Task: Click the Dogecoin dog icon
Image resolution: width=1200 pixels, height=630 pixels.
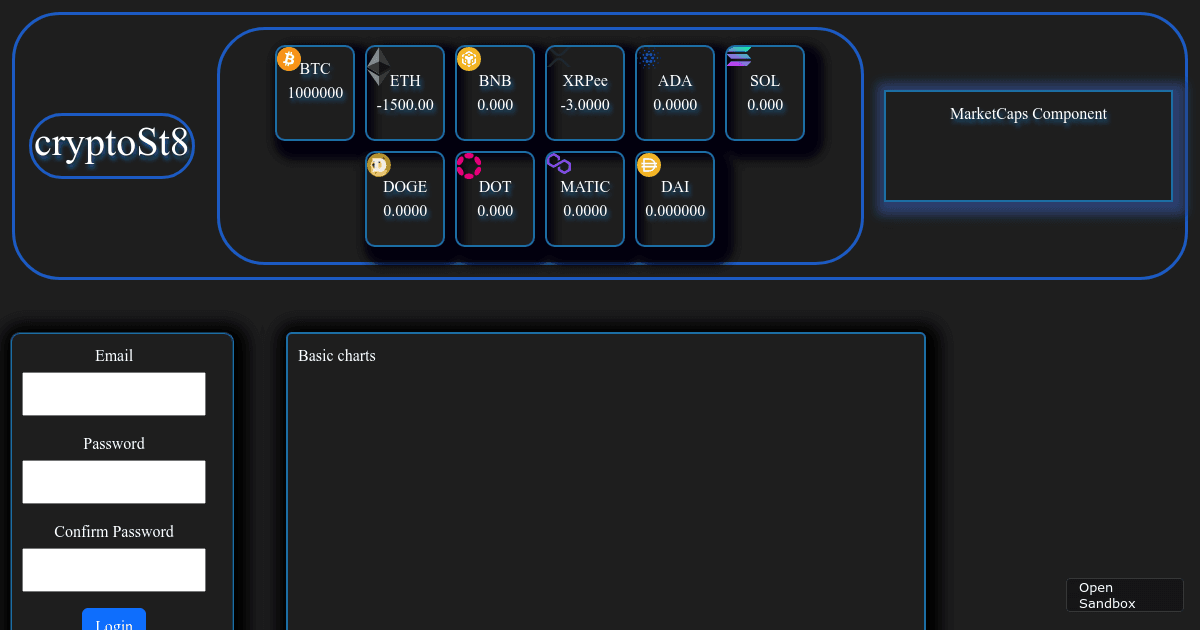Action: pos(379,165)
